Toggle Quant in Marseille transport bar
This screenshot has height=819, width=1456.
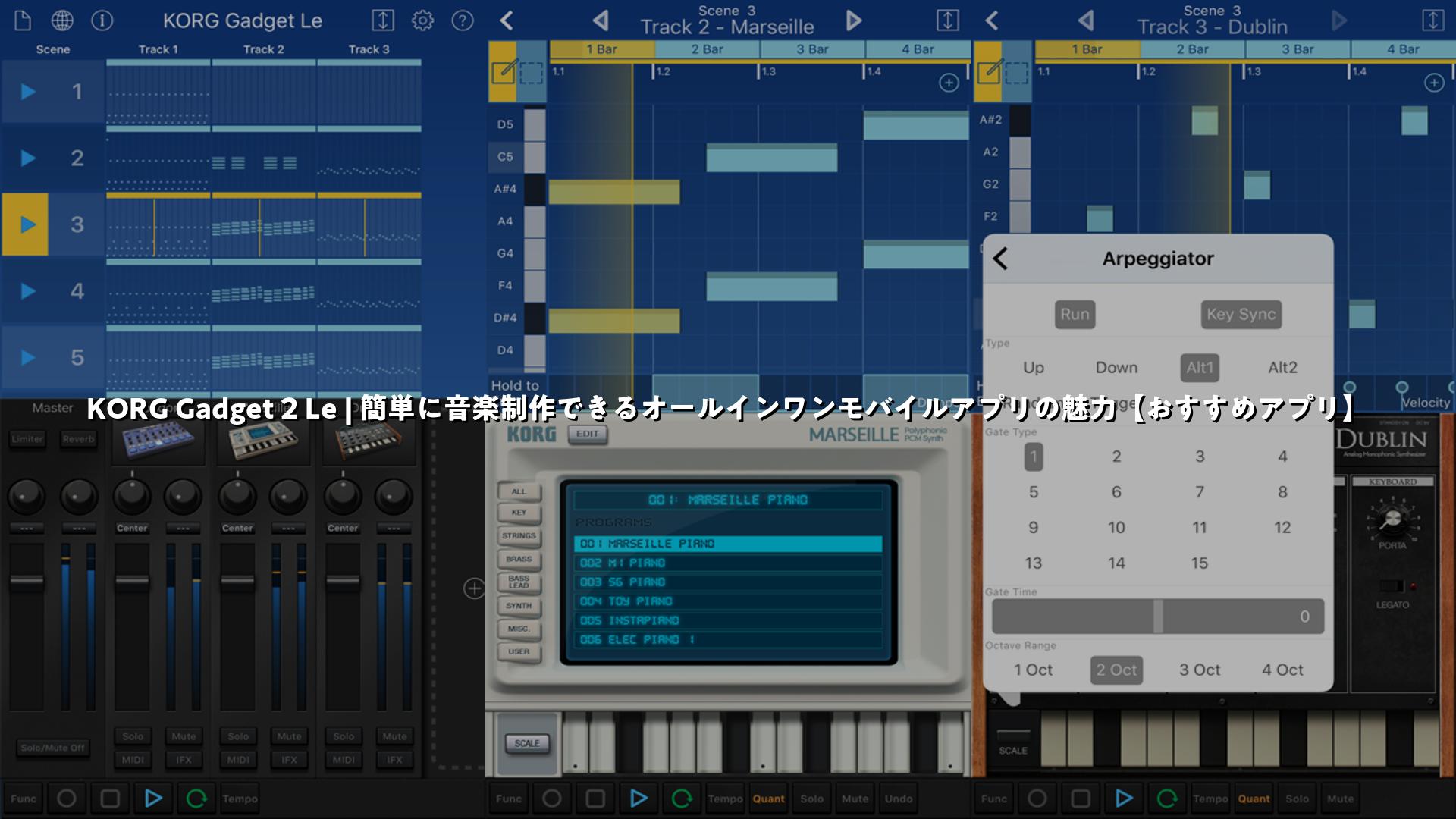768,799
